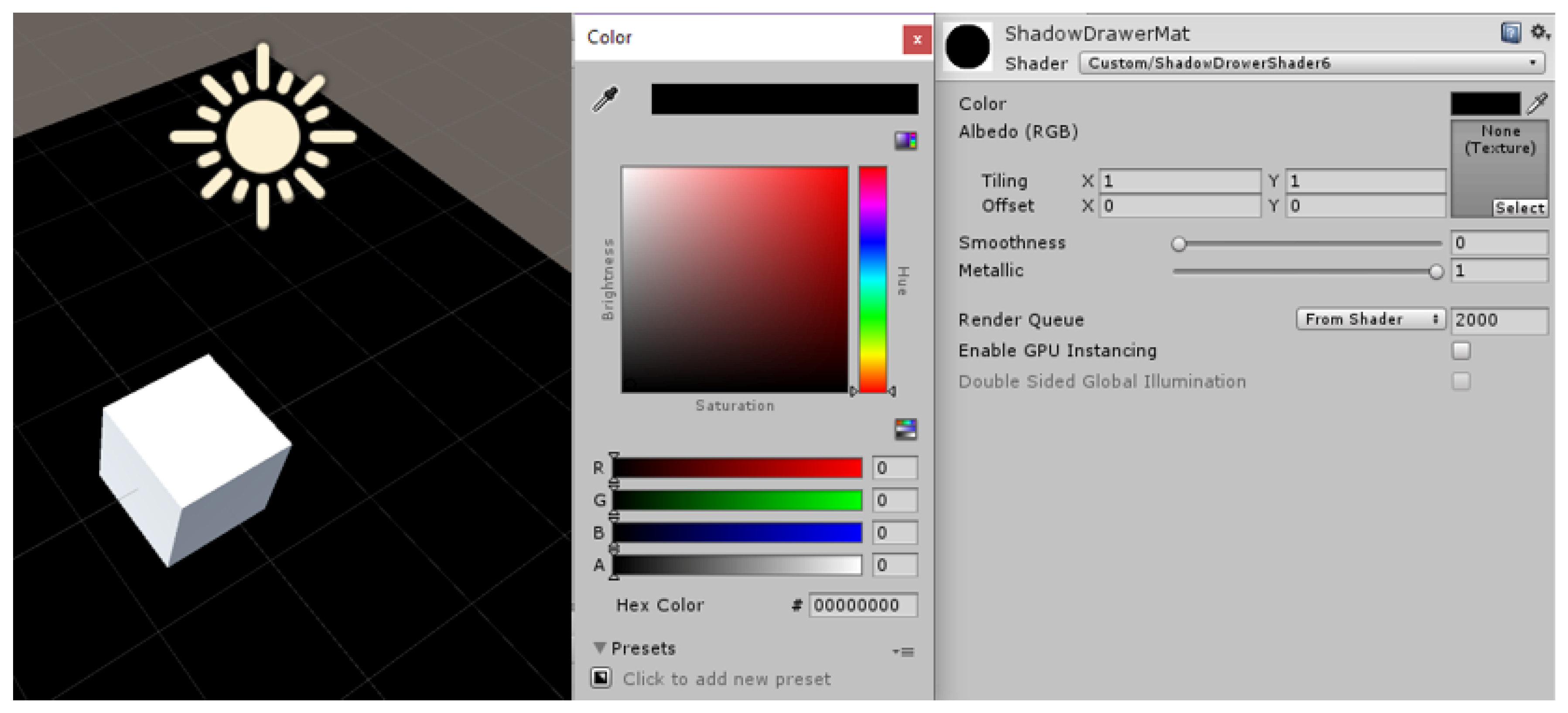Click Select on the Albedo texture slot
This screenshot has height=713, width=1568.
point(1520,208)
